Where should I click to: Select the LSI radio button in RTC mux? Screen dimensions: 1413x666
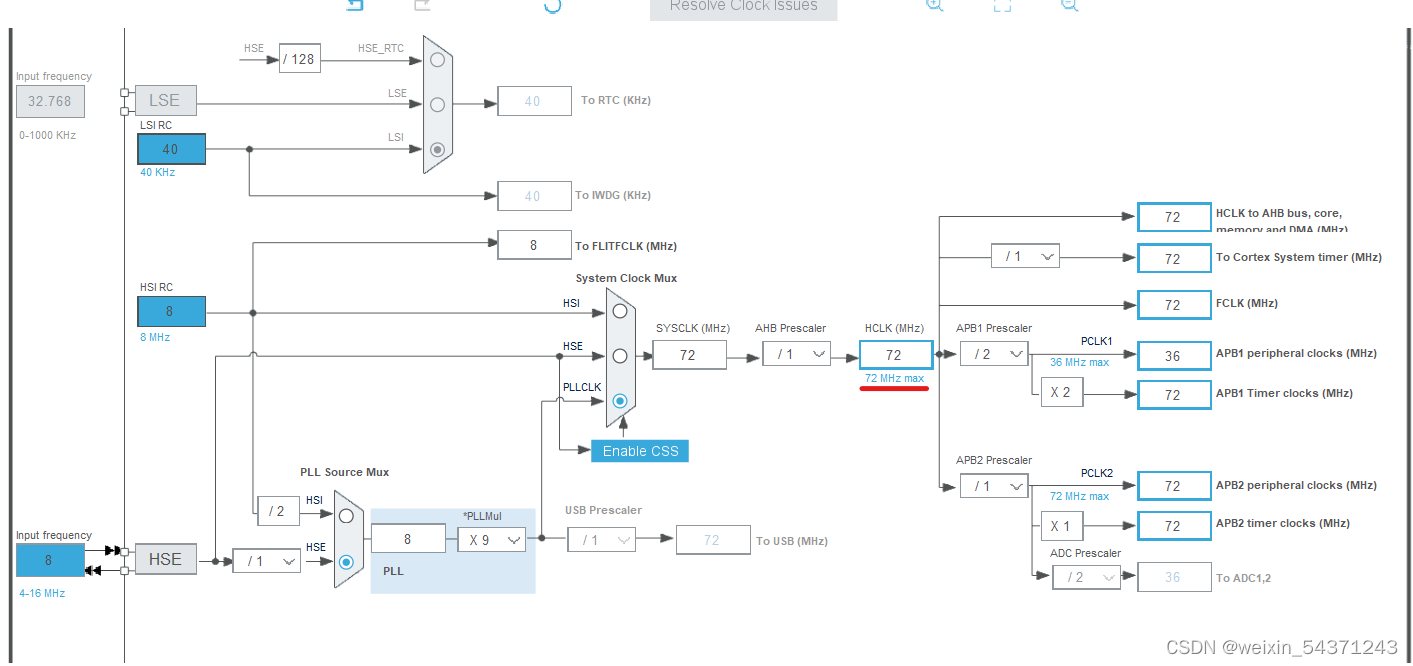[436, 150]
